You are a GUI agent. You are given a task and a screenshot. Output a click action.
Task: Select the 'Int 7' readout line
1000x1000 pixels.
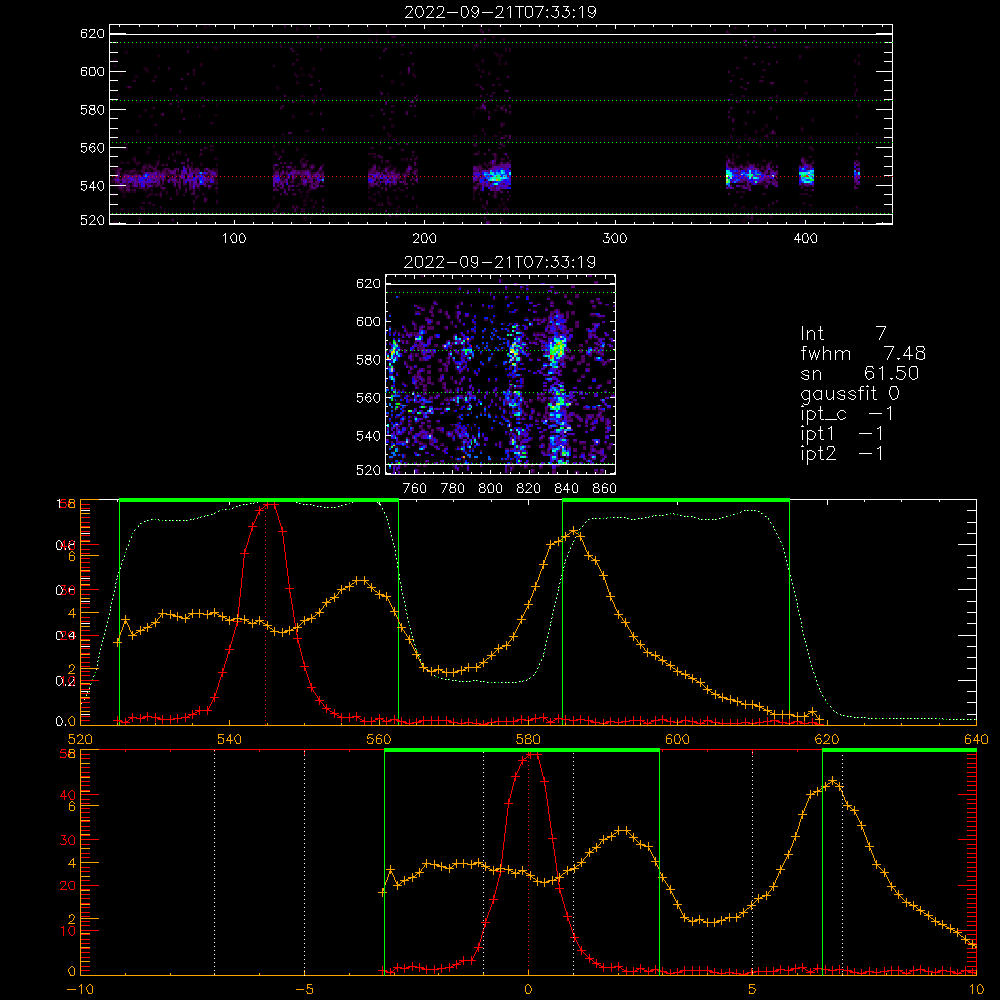(843, 334)
